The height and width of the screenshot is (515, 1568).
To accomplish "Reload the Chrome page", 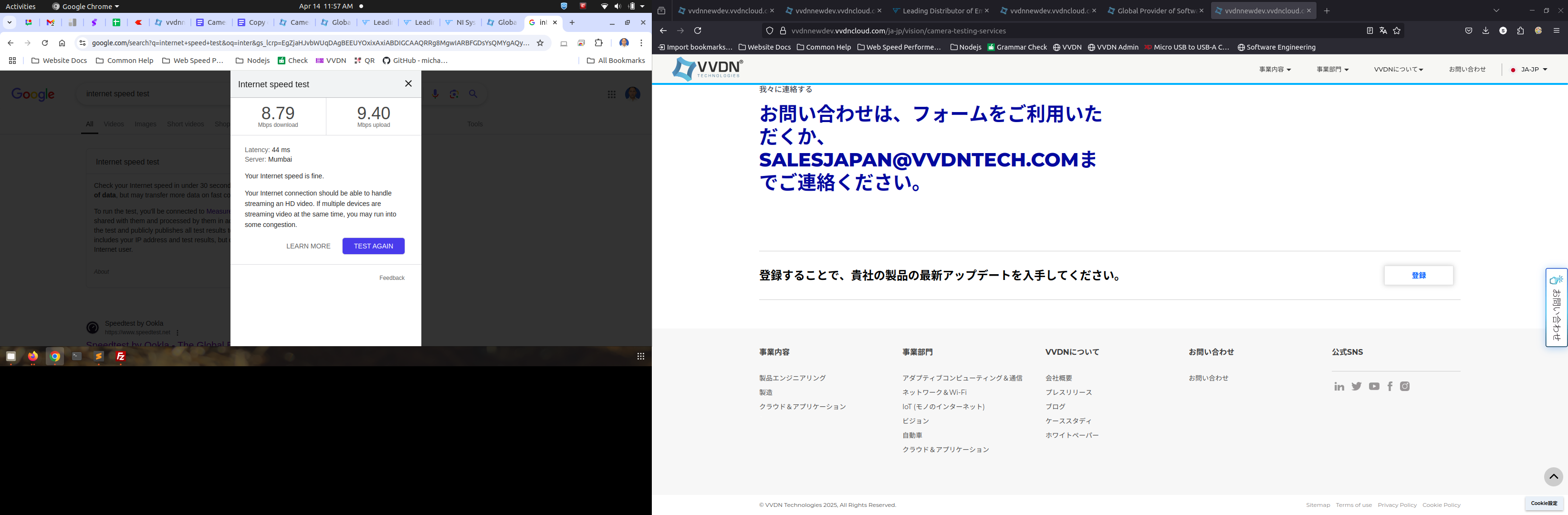I will 44,43.
